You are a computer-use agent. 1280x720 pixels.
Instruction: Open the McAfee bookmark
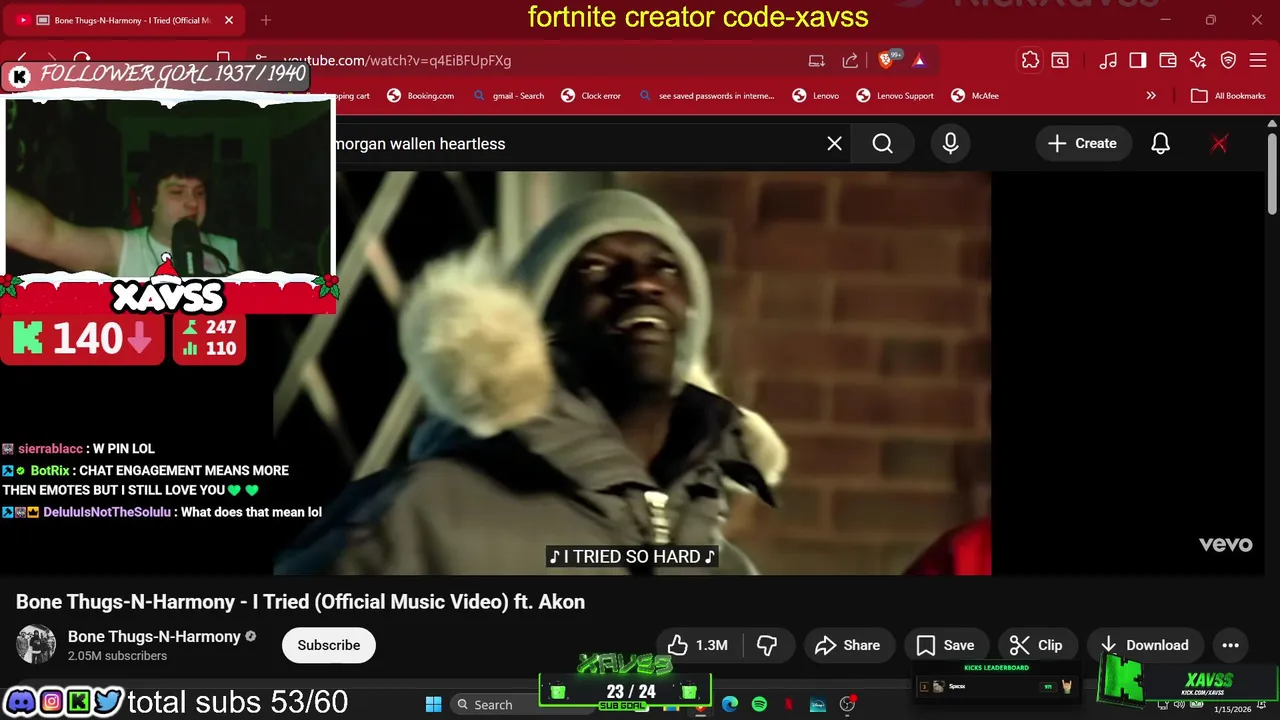975,96
